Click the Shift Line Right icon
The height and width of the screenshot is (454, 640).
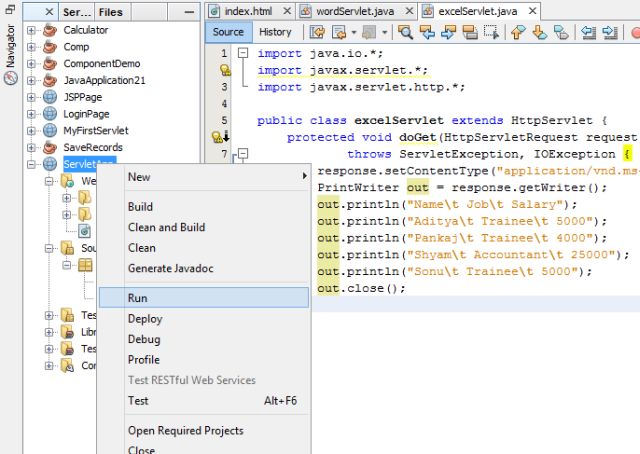click(x=611, y=32)
